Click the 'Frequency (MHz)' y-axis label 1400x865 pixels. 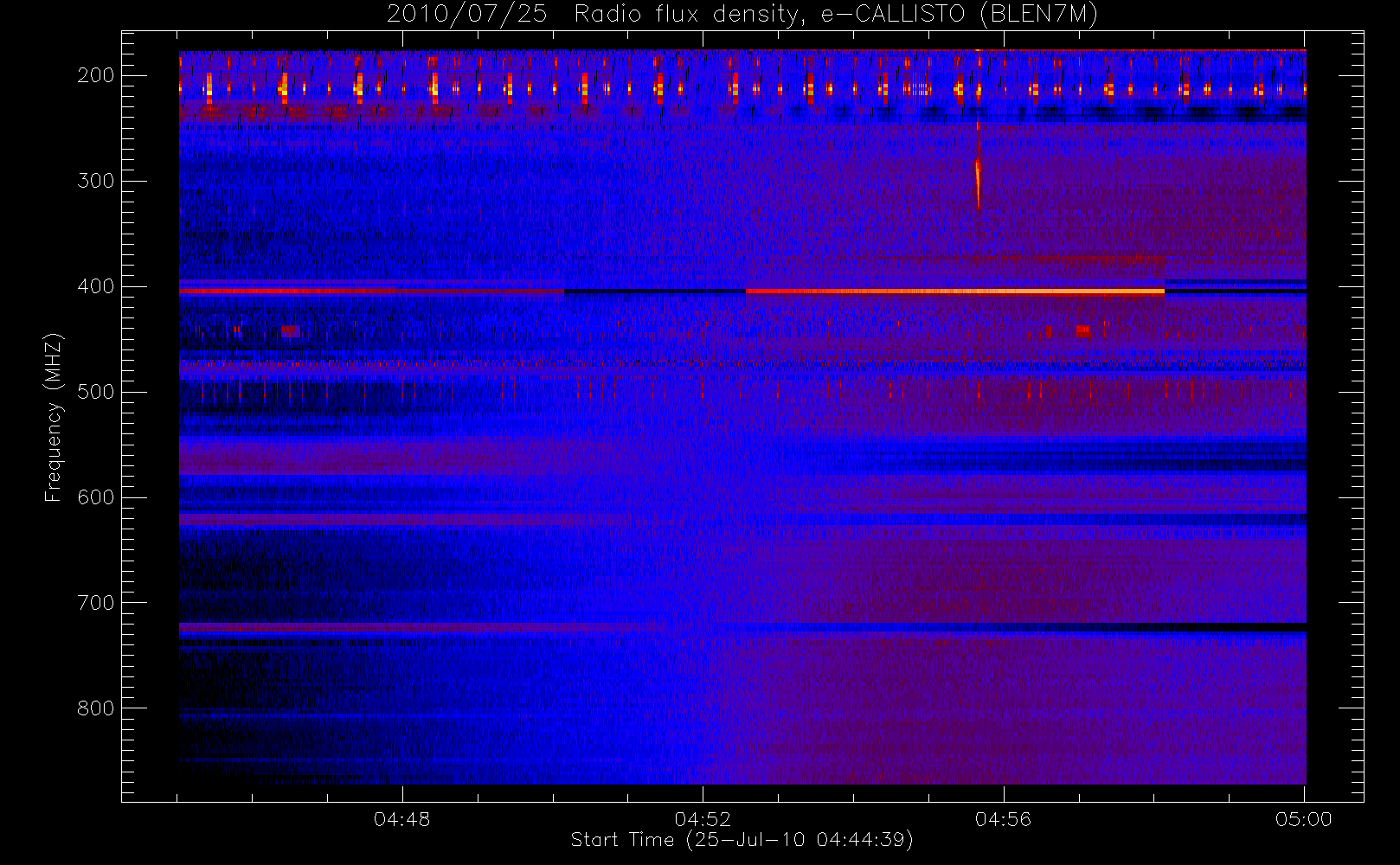[x=54, y=417]
